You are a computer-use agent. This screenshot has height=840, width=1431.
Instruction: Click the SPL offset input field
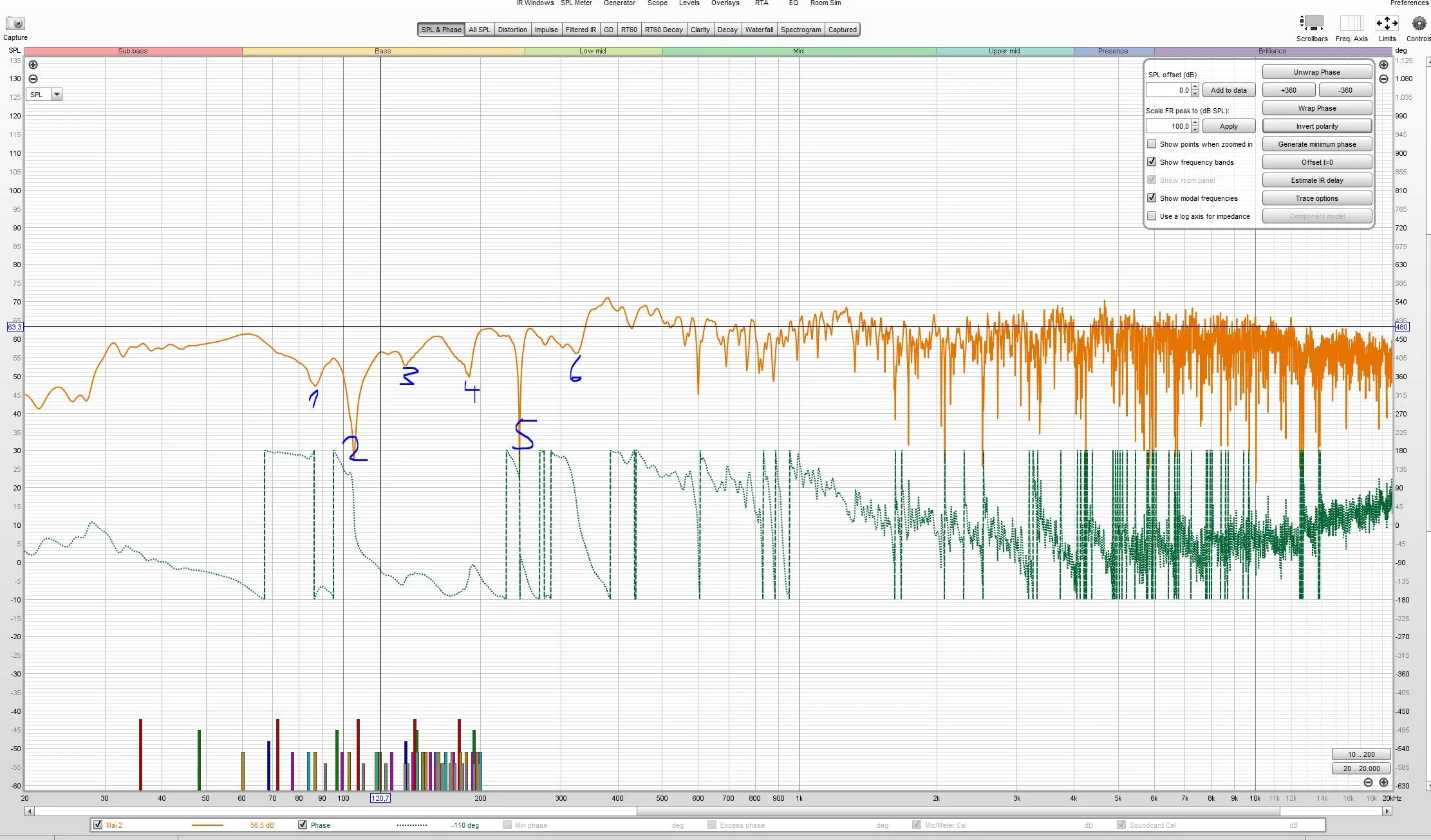click(1168, 90)
